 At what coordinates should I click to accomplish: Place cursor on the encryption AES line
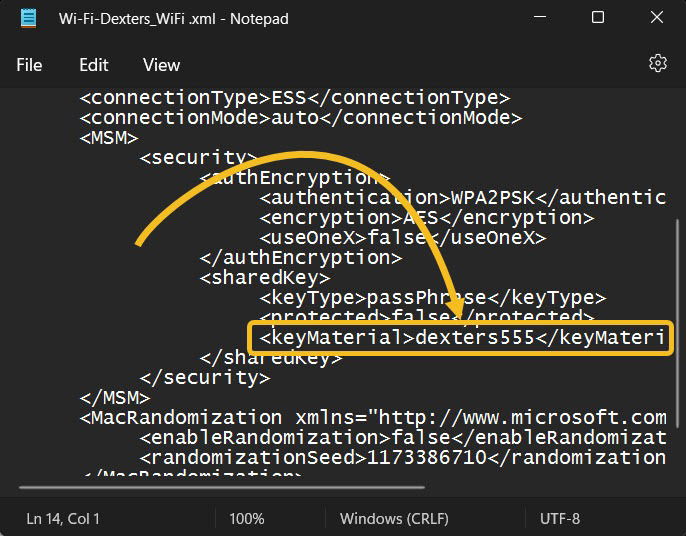[427, 217]
